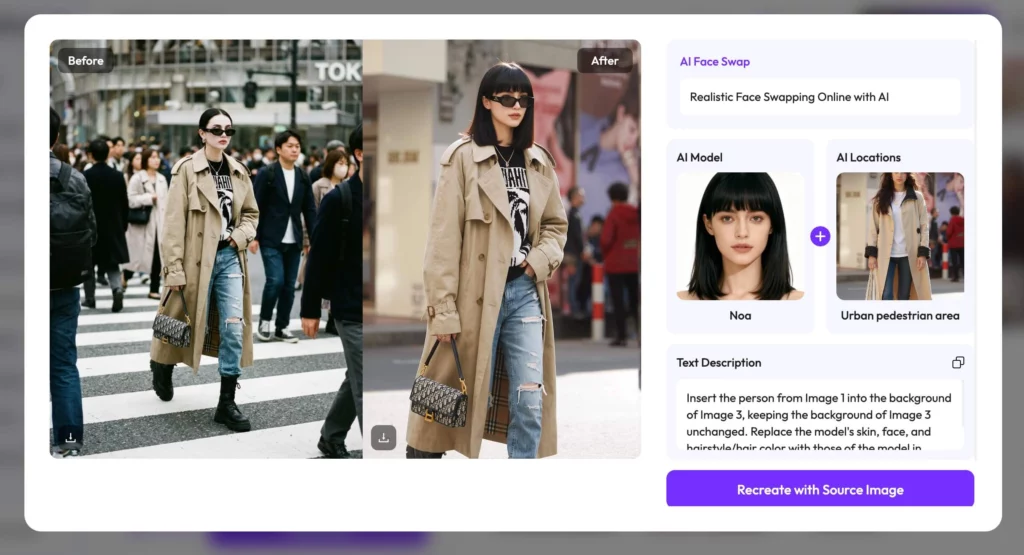Click the Urban pedestrian area caption
The height and width of the screenshot is (555, 1024).
tap(899, 315)
